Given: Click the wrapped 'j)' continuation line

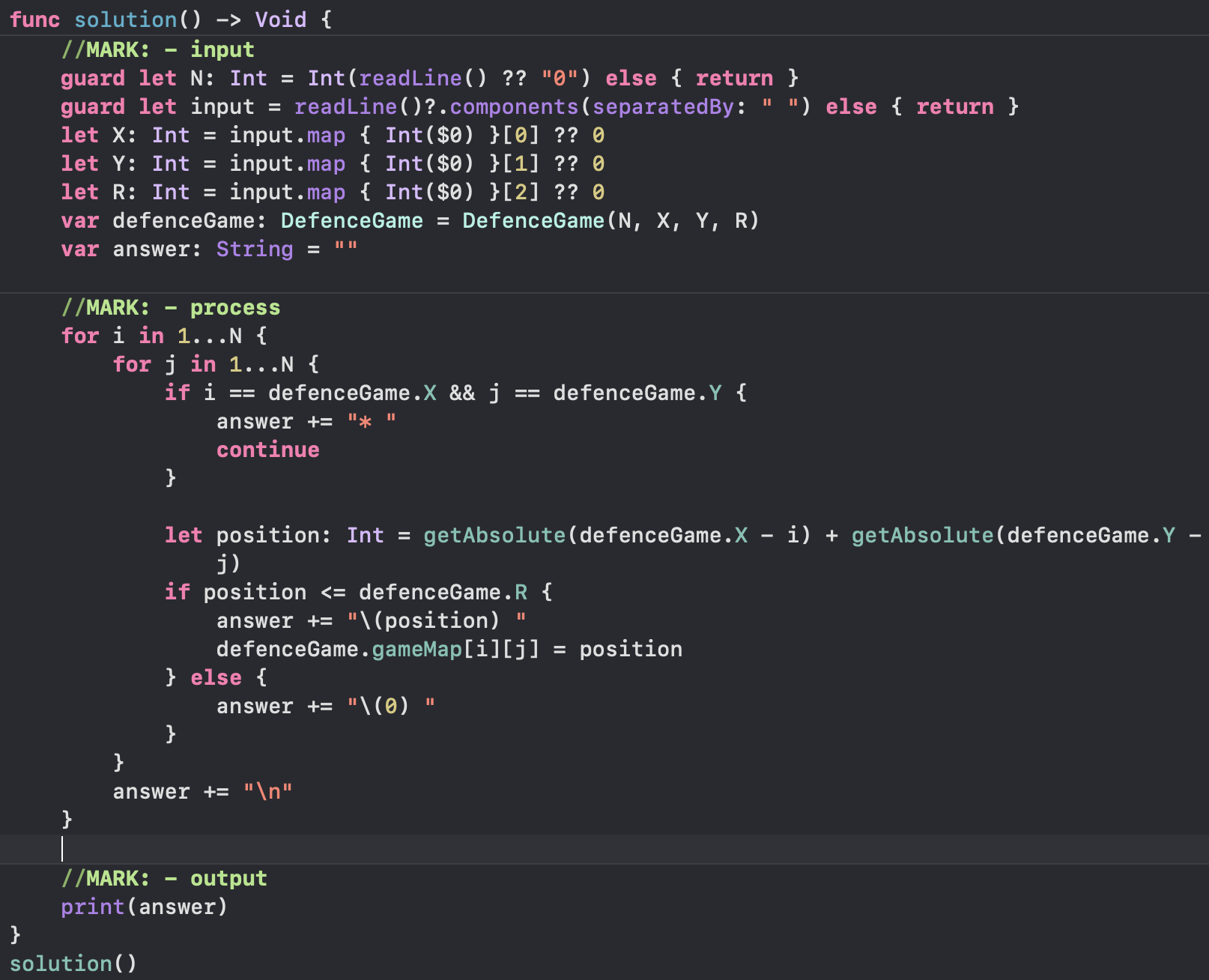Looking at the screenshot, I should pos(228,563).
